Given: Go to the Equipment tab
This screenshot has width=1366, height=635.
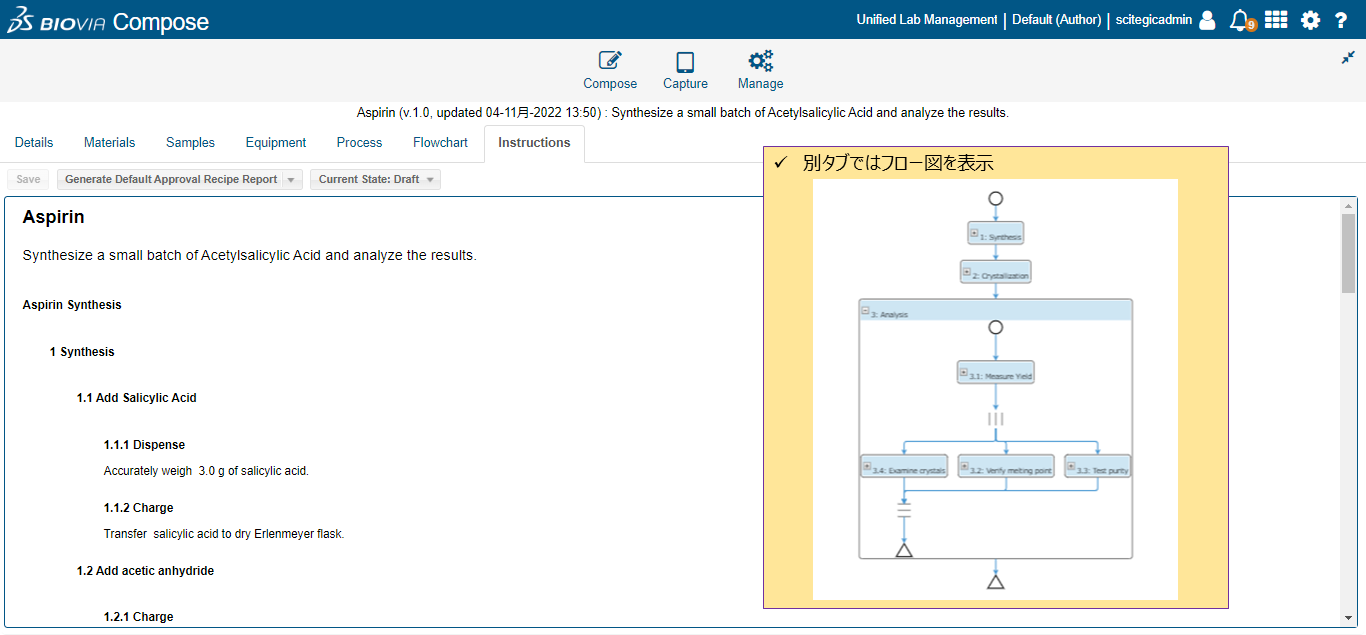Looking at the screenshot, I should click(x=276, y=143).
